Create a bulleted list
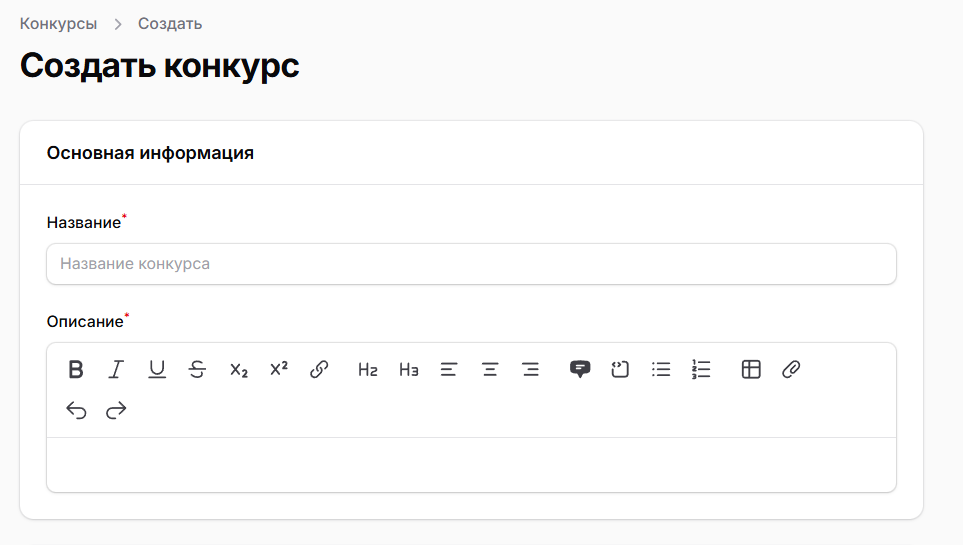Viewport: 963px width, 545px height. coord(661,369)
